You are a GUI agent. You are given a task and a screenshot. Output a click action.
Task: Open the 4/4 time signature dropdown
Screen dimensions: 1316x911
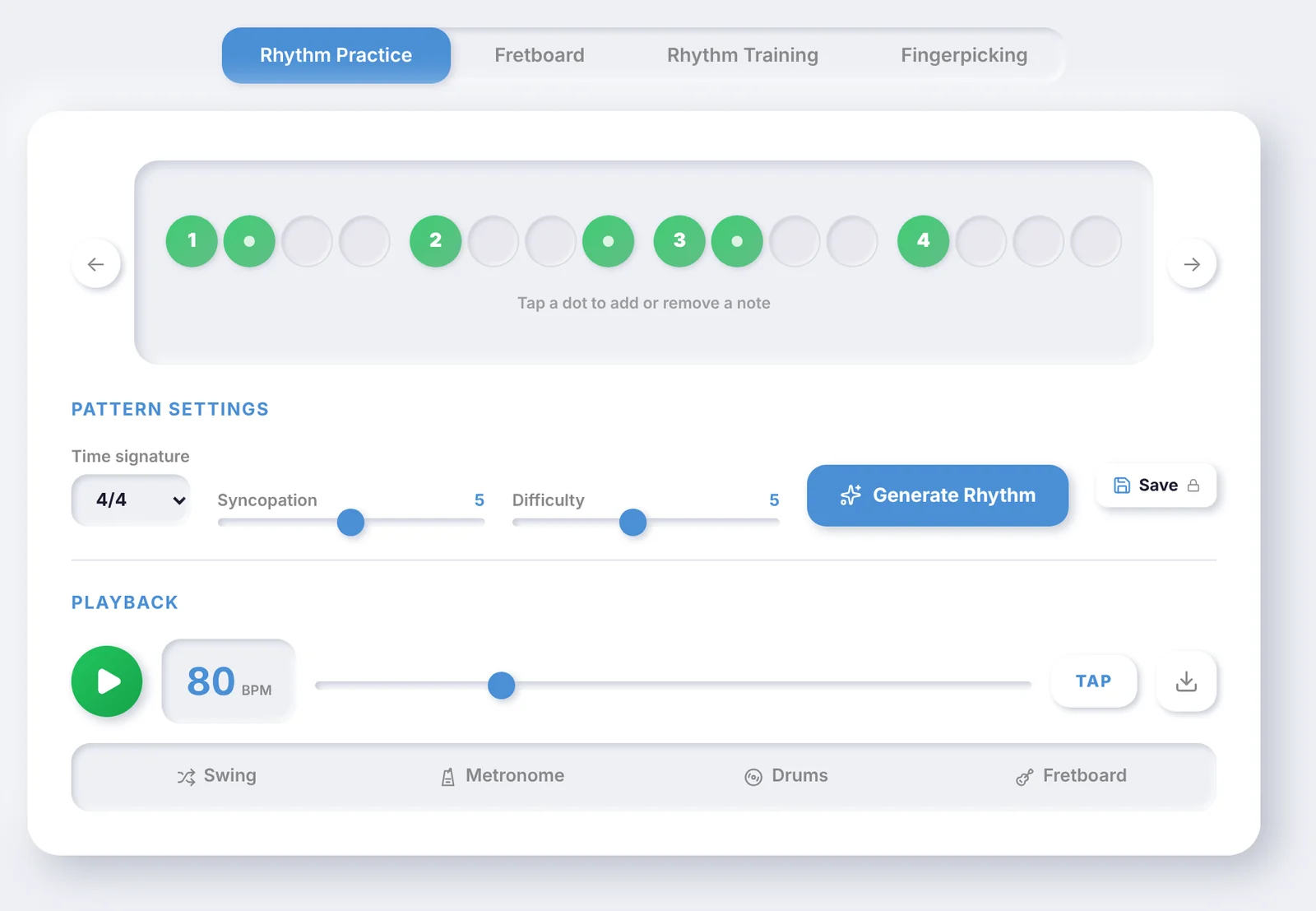pos(132,500)
